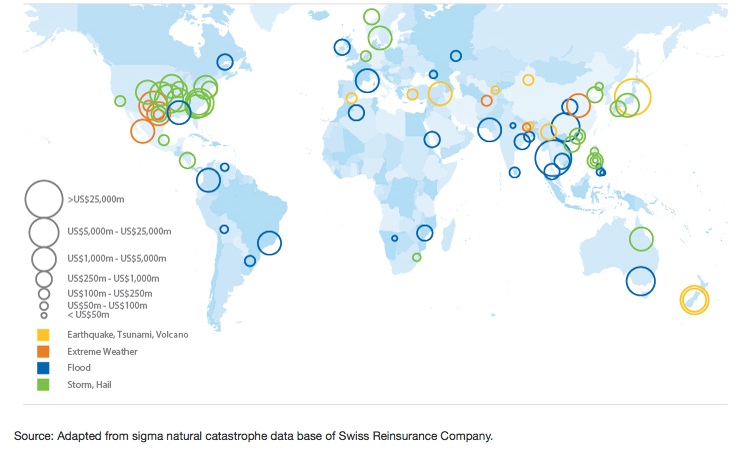Click the US$5,000m - US$25,000m legend circle

43,232
